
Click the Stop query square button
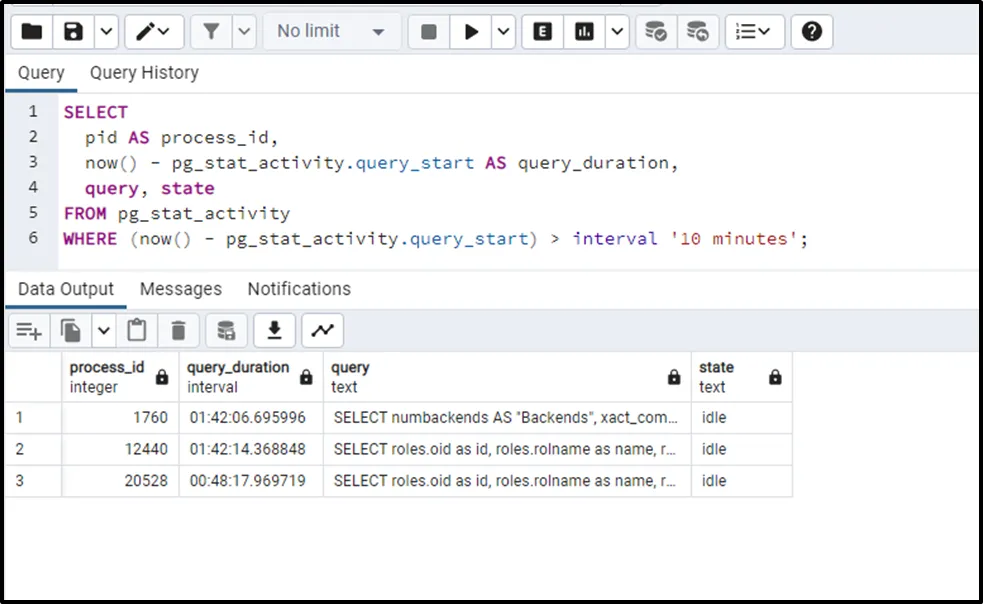(x=429, y=32)
